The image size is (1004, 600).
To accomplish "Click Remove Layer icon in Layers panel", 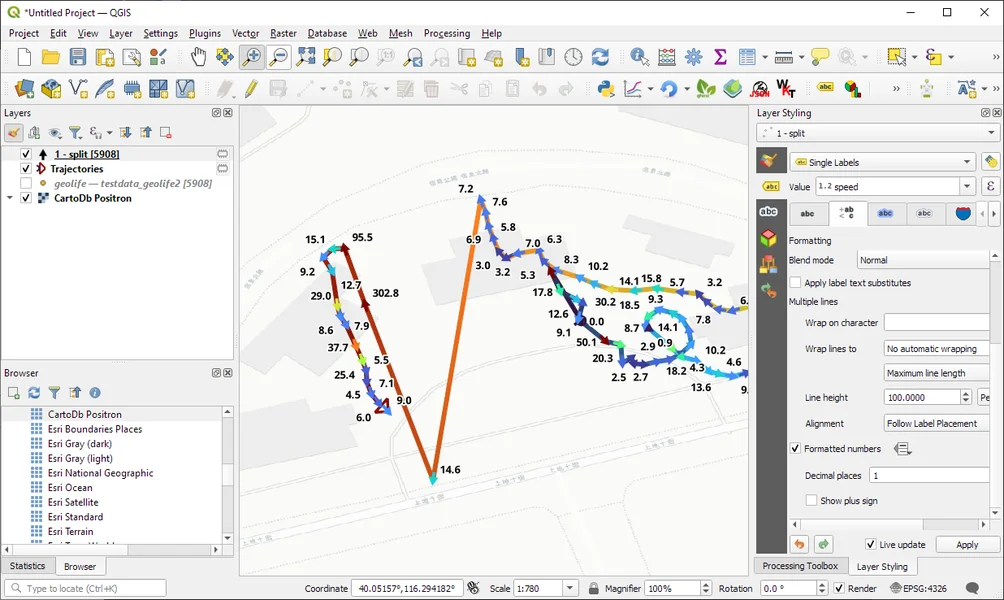I will 165,133.
